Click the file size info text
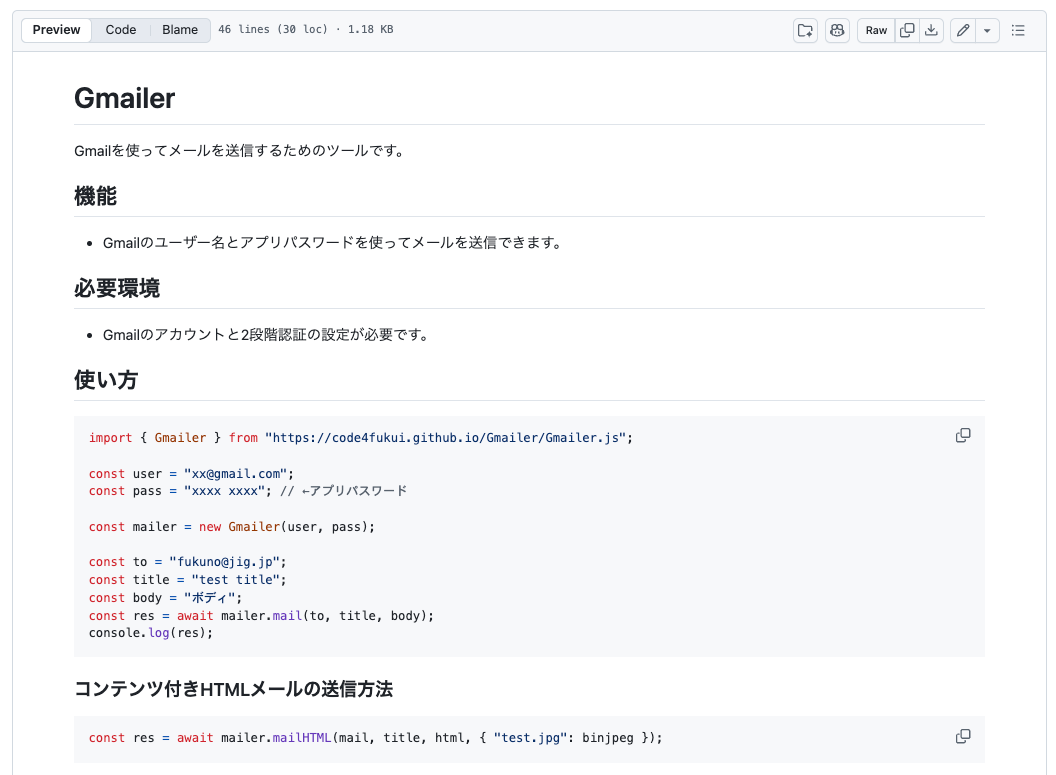The image size is (1056, 775). pos(305,30)
